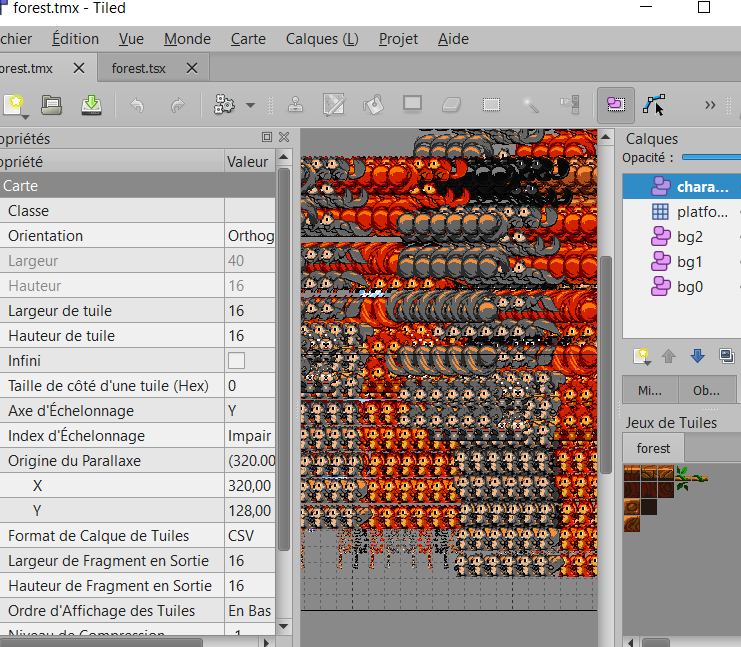Click the Ordre d'Affichage value En Bas

tap(250, 611)
